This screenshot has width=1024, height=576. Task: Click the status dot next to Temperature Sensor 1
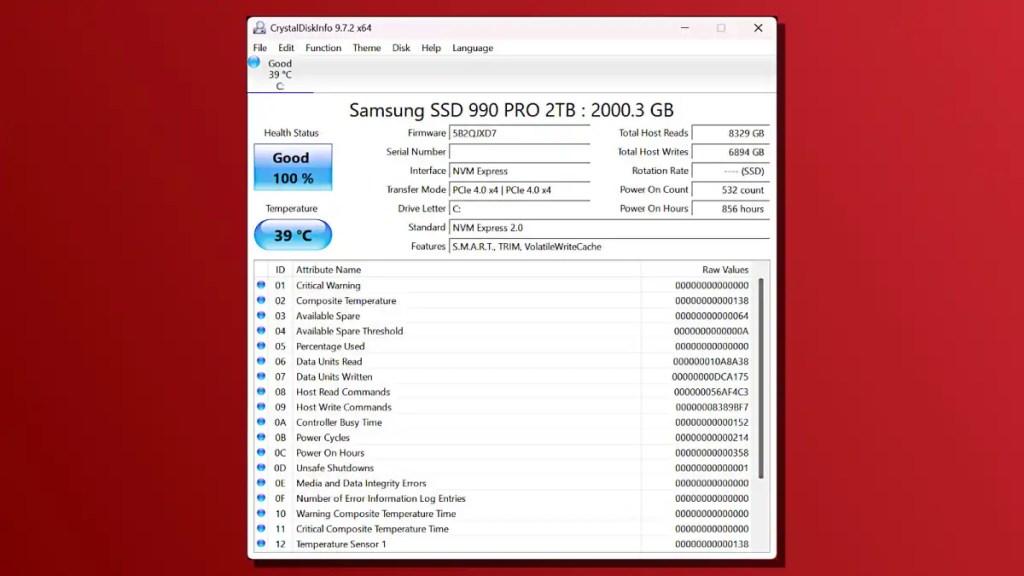coord(261,544)
